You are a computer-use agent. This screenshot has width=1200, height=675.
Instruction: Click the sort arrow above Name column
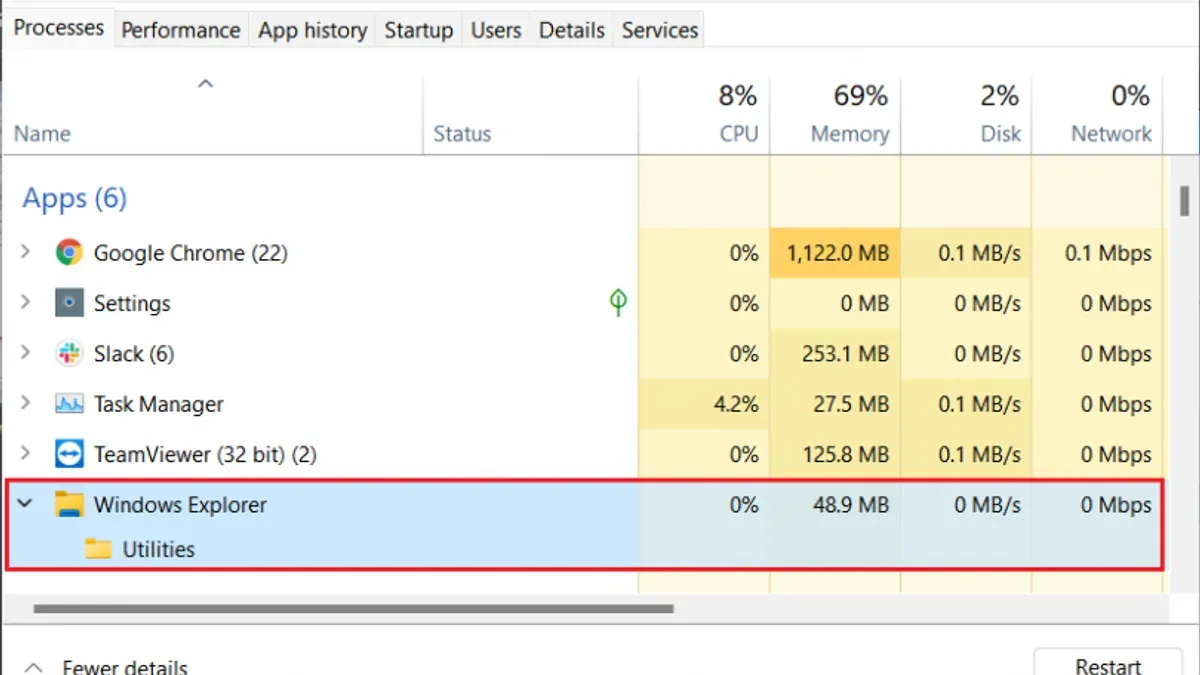(x=205, y=84)
